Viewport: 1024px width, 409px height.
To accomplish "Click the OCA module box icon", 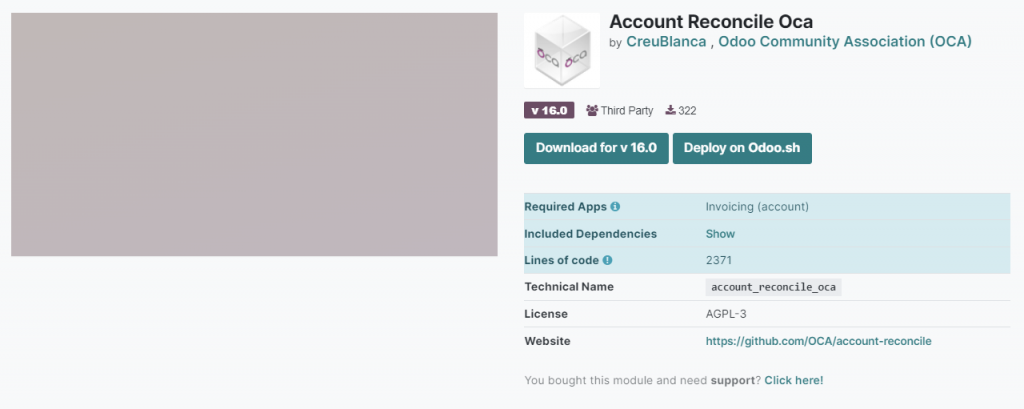I will pos(562,50).
